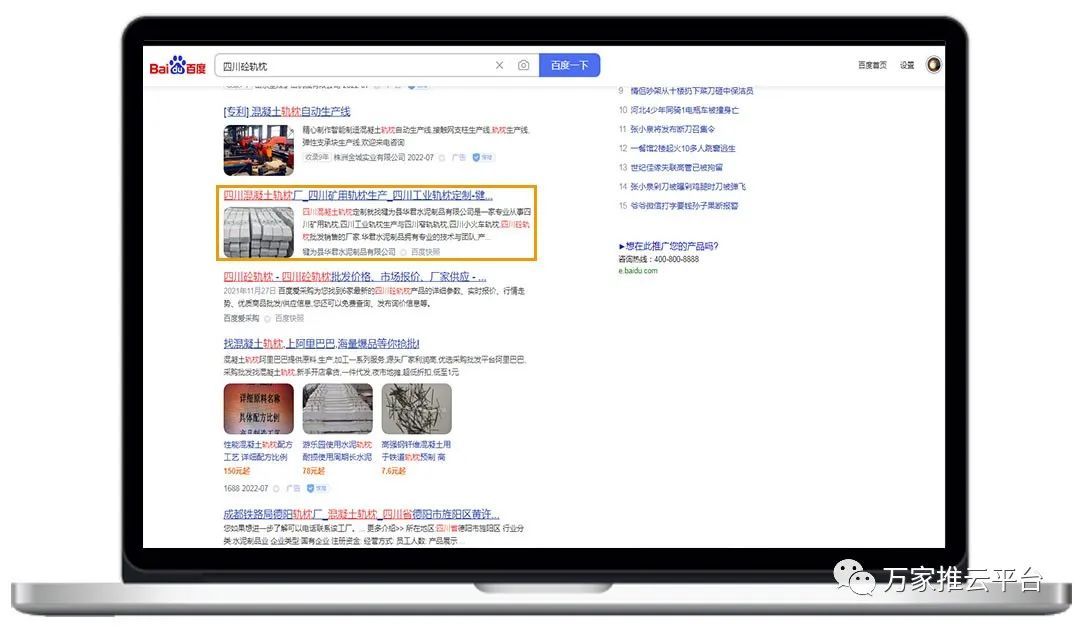Open 百度首页 in the top navigation
The image size is (1080, 628).
872,66
